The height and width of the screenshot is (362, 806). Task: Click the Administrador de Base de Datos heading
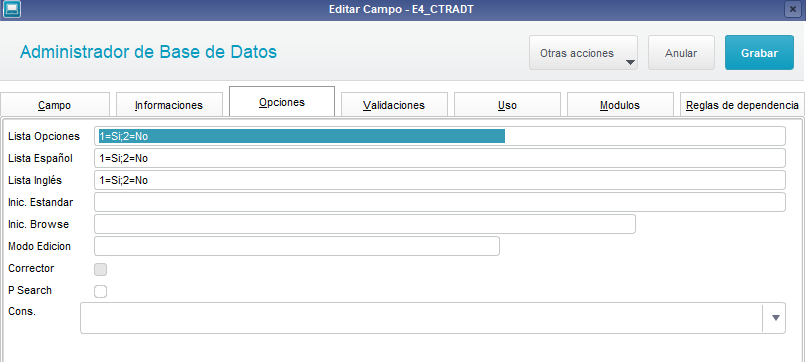coord(148,52)
